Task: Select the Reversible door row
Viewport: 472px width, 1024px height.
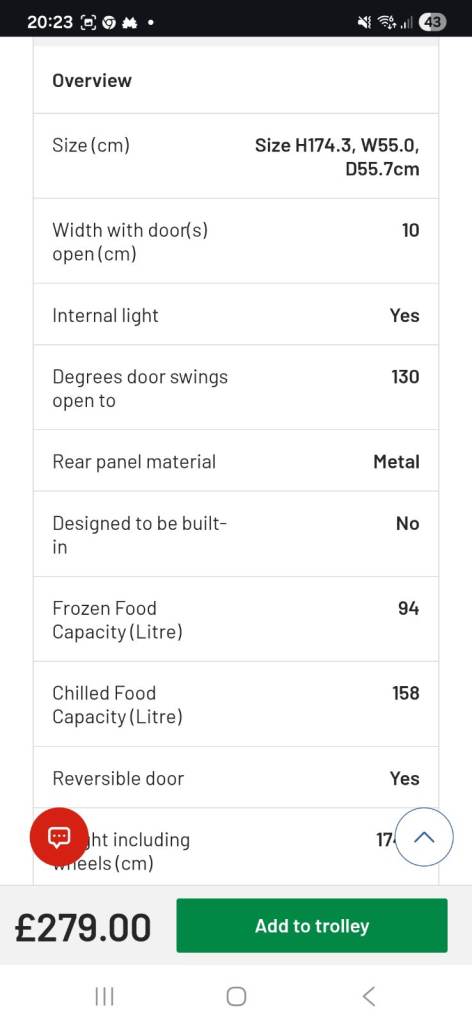Action: (x=236, y=778)
